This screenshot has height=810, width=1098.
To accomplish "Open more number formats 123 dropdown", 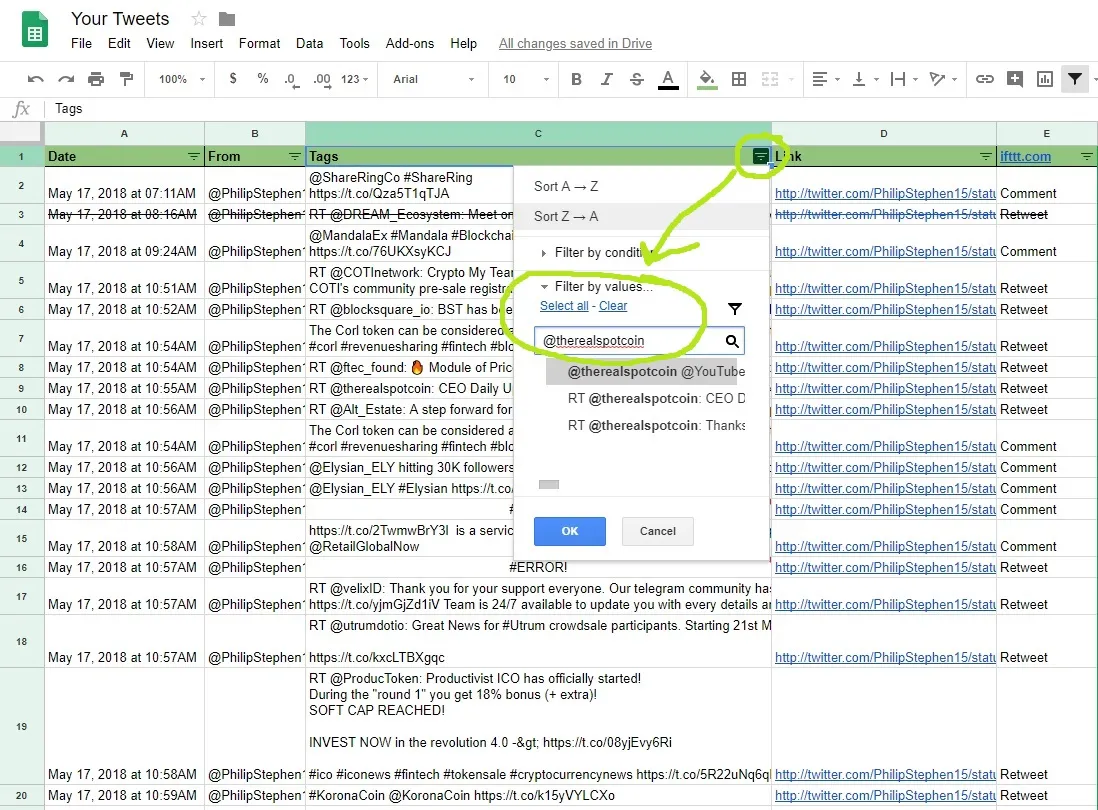I will [x=354, y=79].
